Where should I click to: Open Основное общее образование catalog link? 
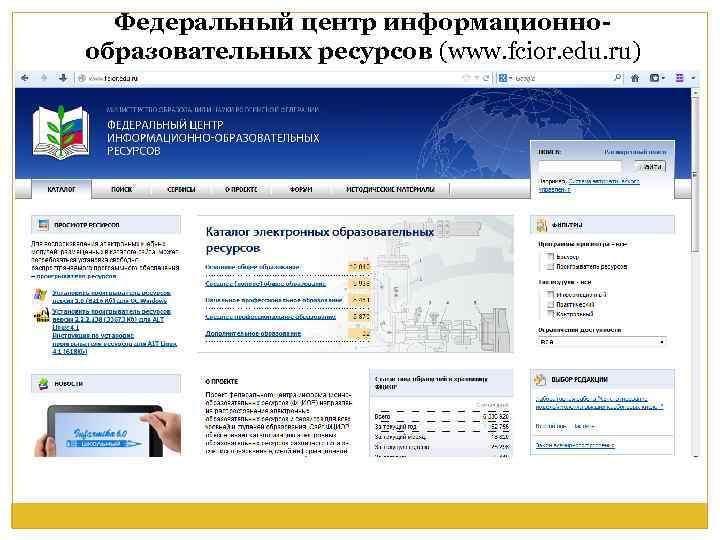(x=252, y=267)
